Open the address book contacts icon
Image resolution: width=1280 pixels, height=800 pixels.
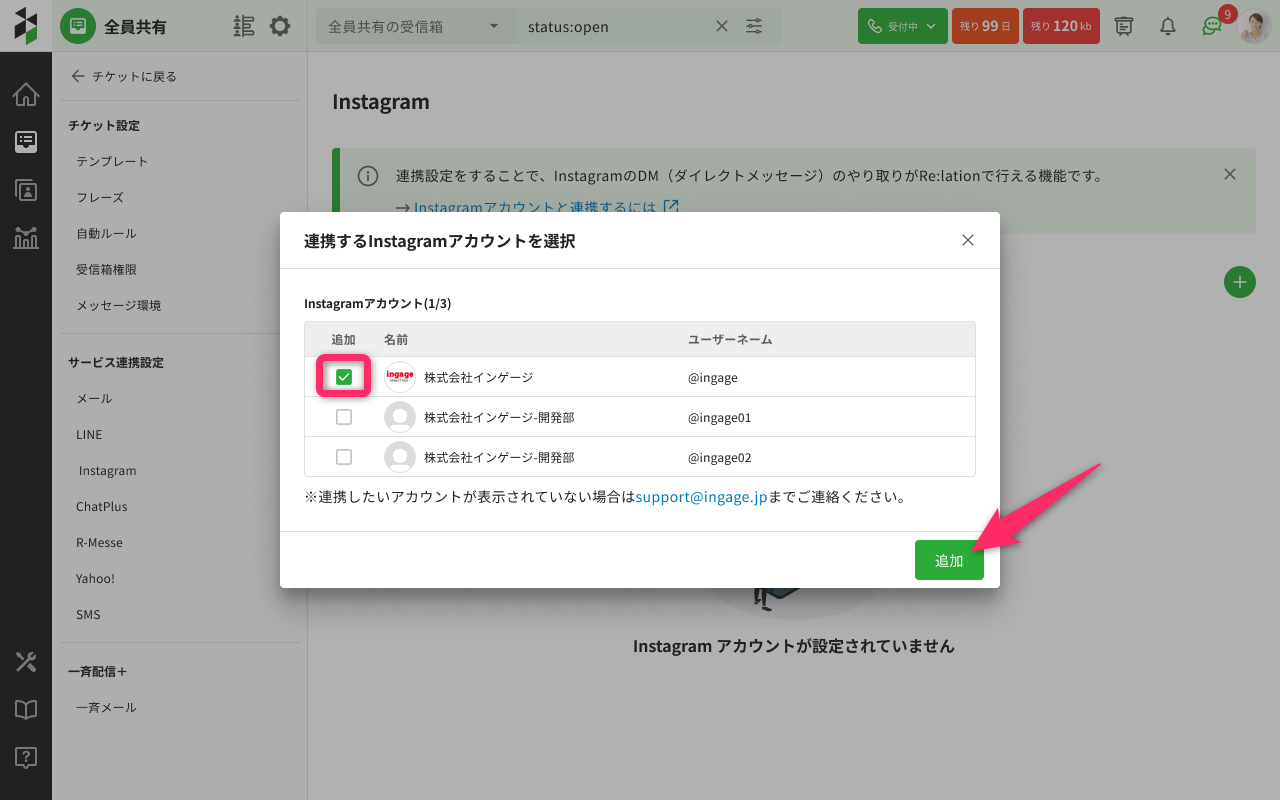26,190
